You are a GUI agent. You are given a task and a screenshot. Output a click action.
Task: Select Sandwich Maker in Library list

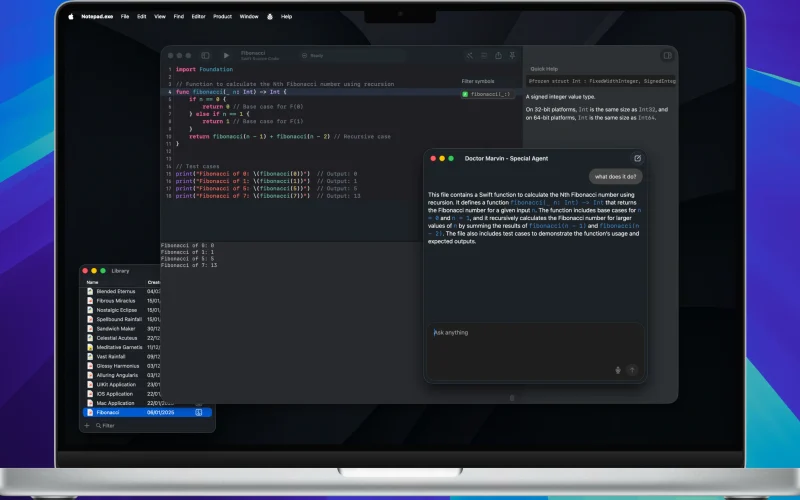(x=116, y=329)
